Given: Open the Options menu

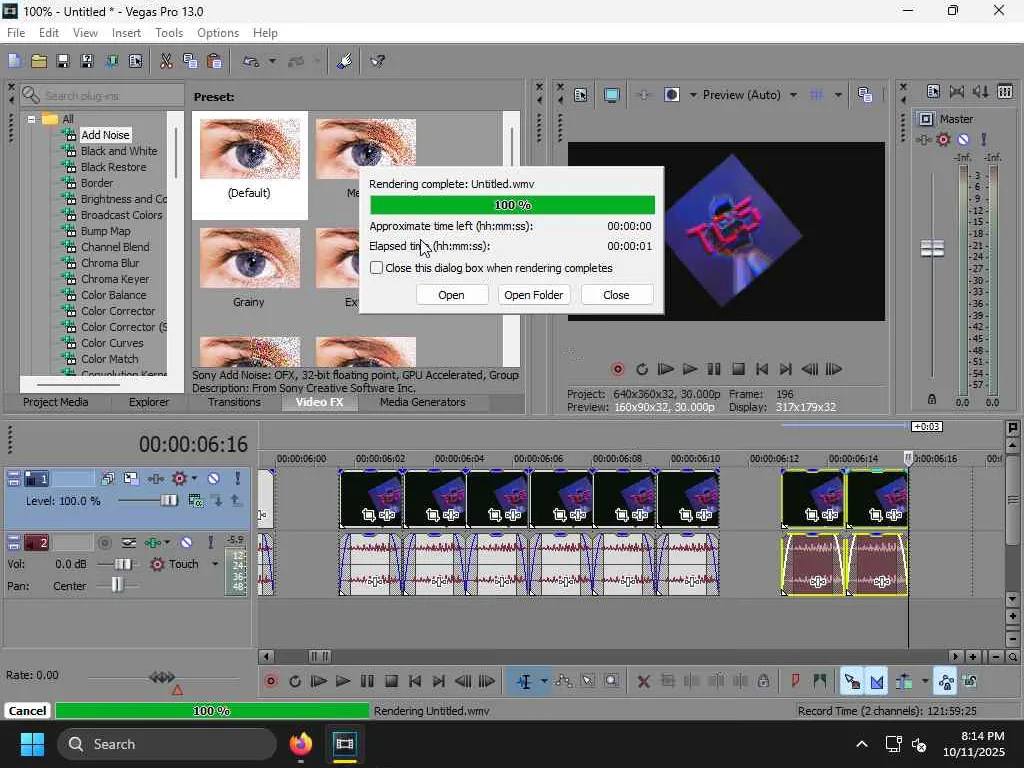Looking at the screenshot, I should (x=218, y=33).
